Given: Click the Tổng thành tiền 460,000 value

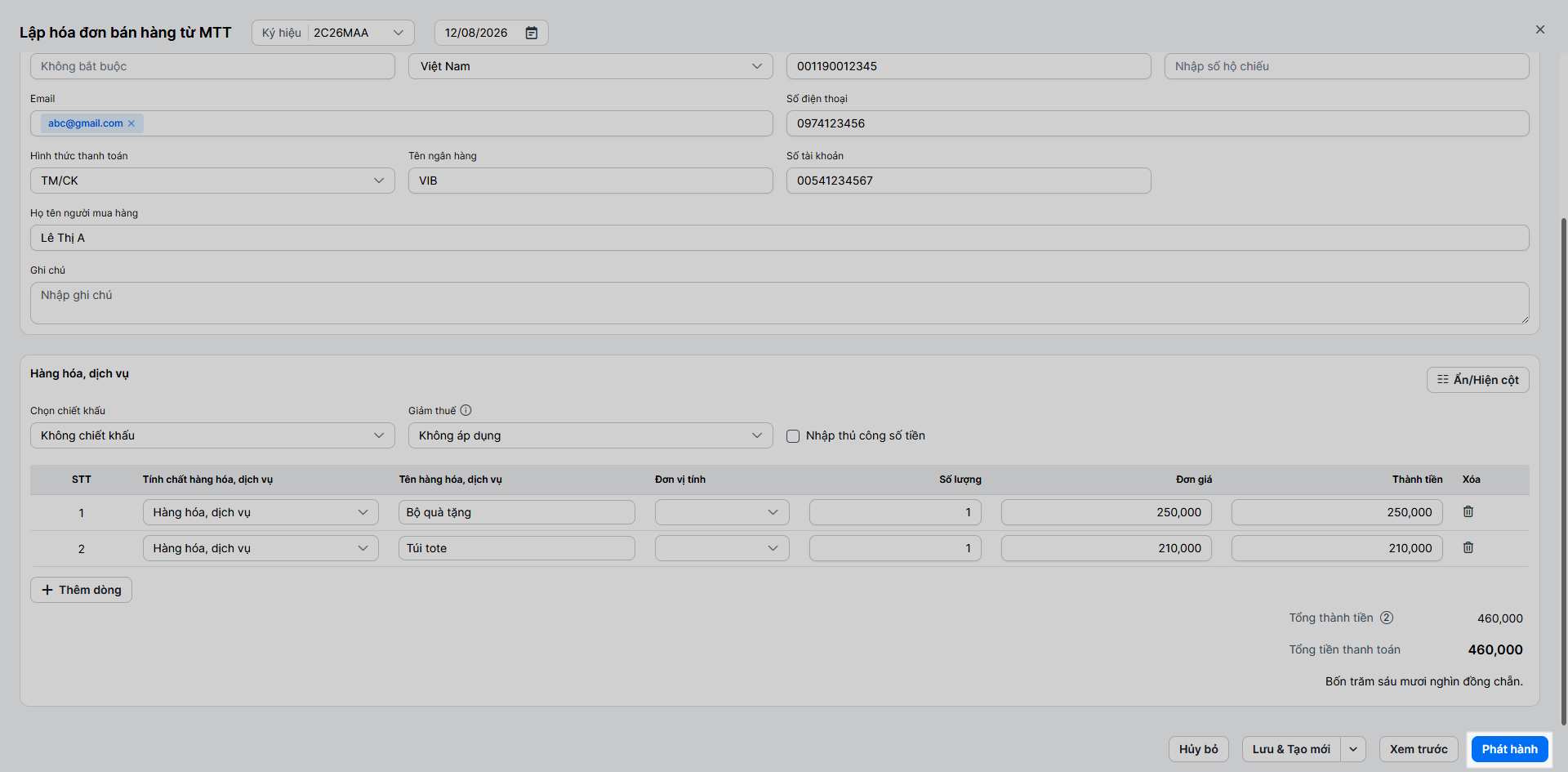Looking at the screenshot, I should point(1500,618).
